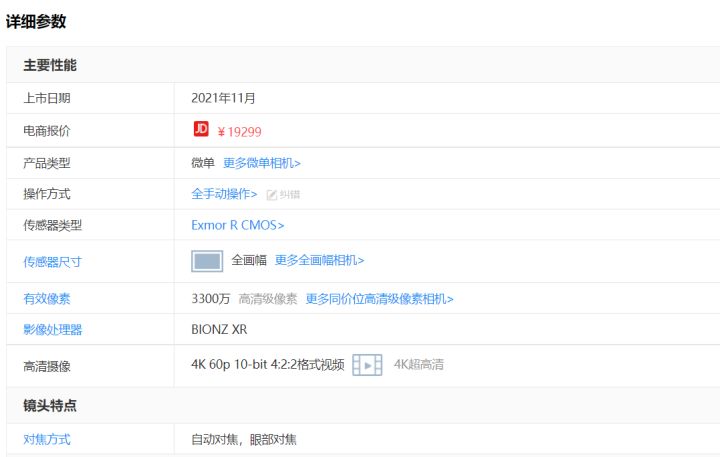Click the 自动对焦，眼部对焦 value
This screenshot has height=457, width=720.
tap(244, 440)
